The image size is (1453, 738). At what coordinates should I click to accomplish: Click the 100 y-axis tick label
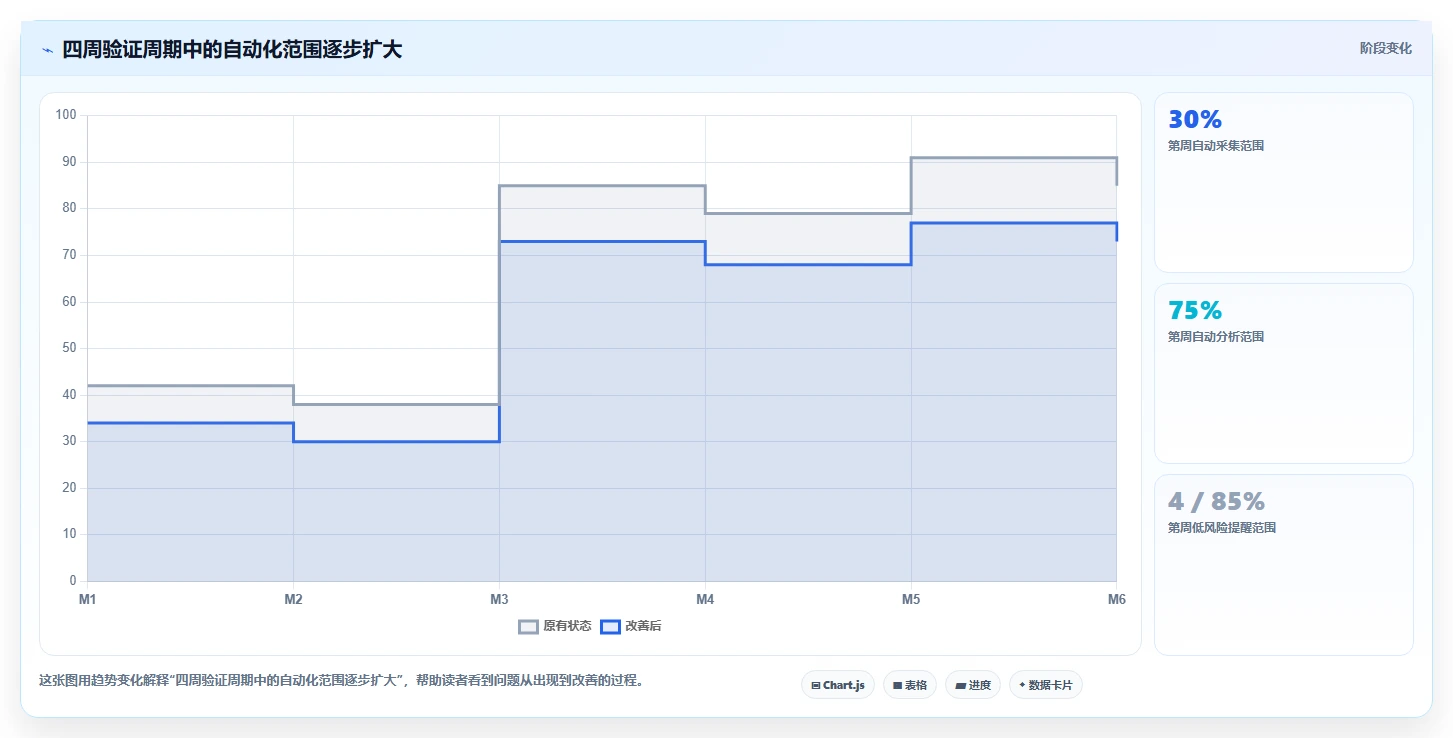coord(66,115)
